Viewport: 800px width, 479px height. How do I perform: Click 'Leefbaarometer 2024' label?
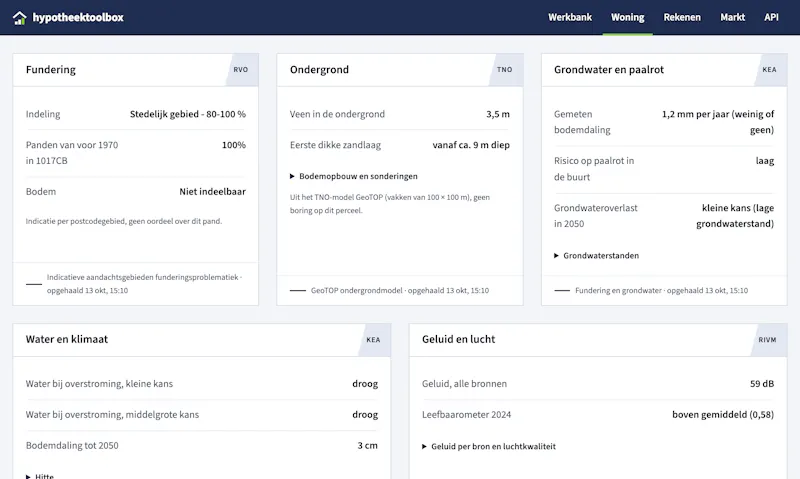tap(466, 415)
